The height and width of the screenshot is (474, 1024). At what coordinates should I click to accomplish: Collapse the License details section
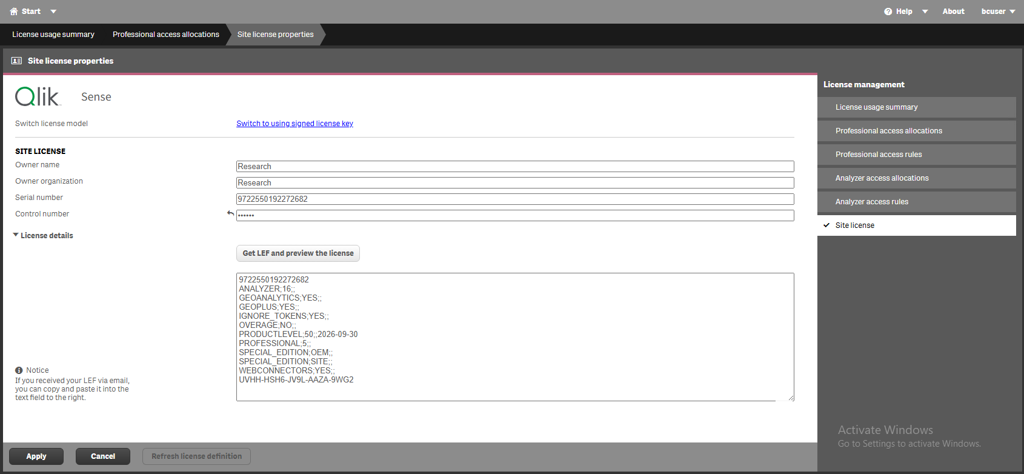(x=43, y=236)
